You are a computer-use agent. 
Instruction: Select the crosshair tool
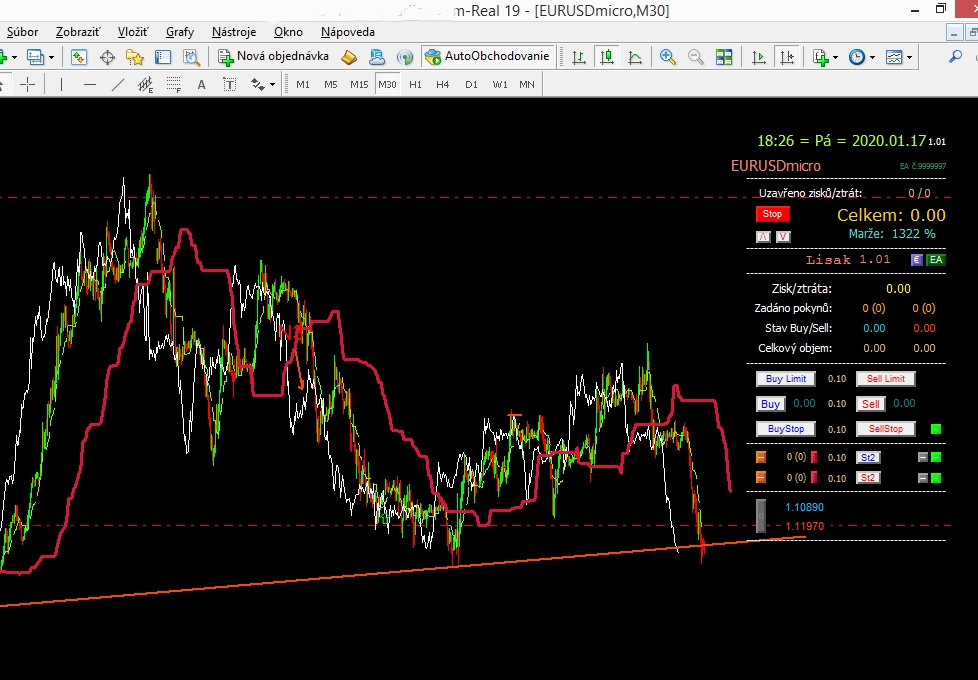pos(27,84)
